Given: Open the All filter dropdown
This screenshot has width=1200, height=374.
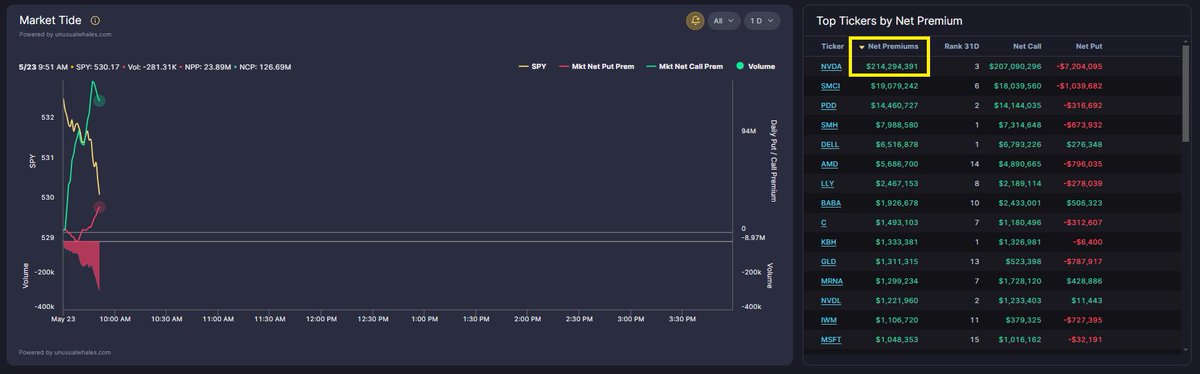Looking at the screenshot, I should pyautogui.click(x=724, y=20).
